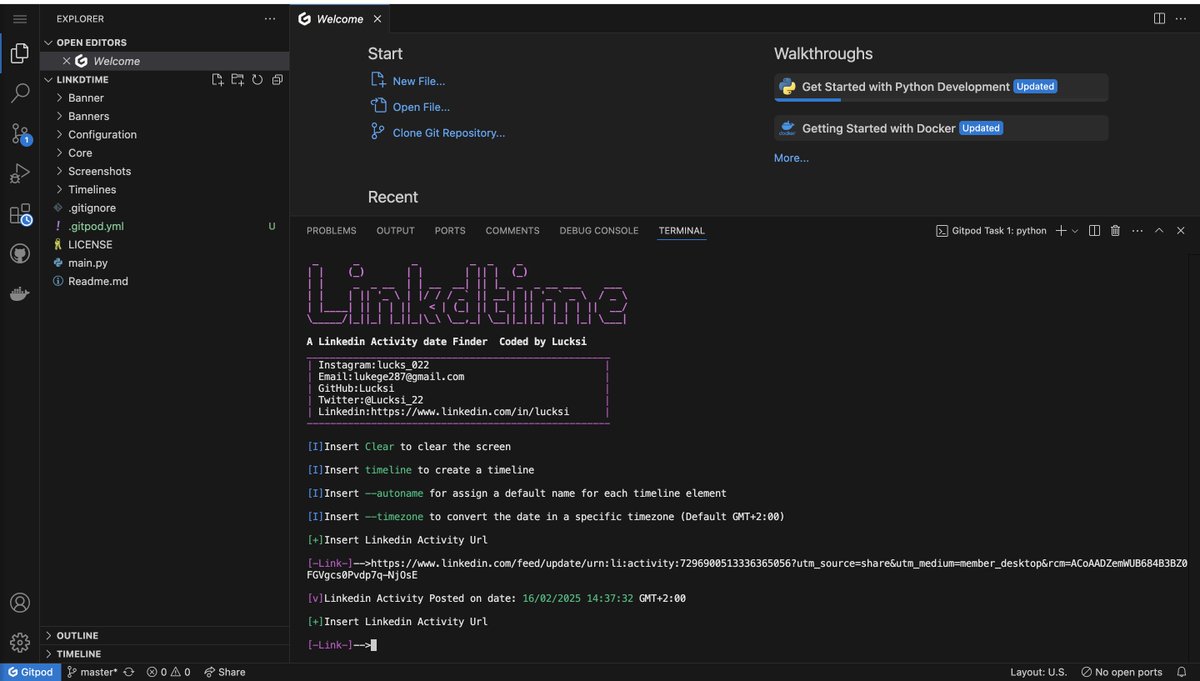Viewport: 1200px width, 681px height.
Task: Open the new terminal launch profile dropdown
Action: (x=1075, y=231)
